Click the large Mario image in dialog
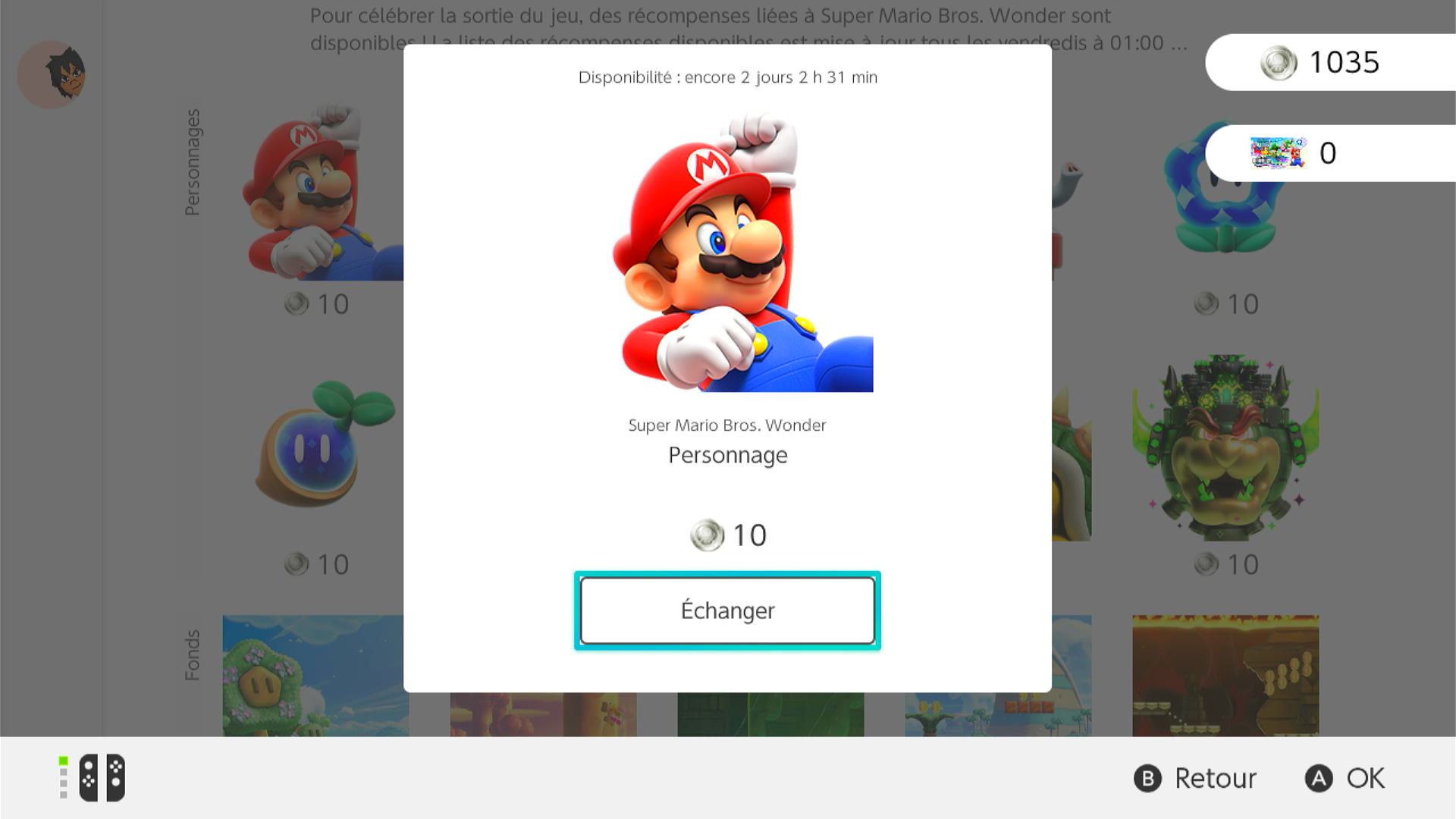Viewport: 1456px width, 819px height. (742, 252)
